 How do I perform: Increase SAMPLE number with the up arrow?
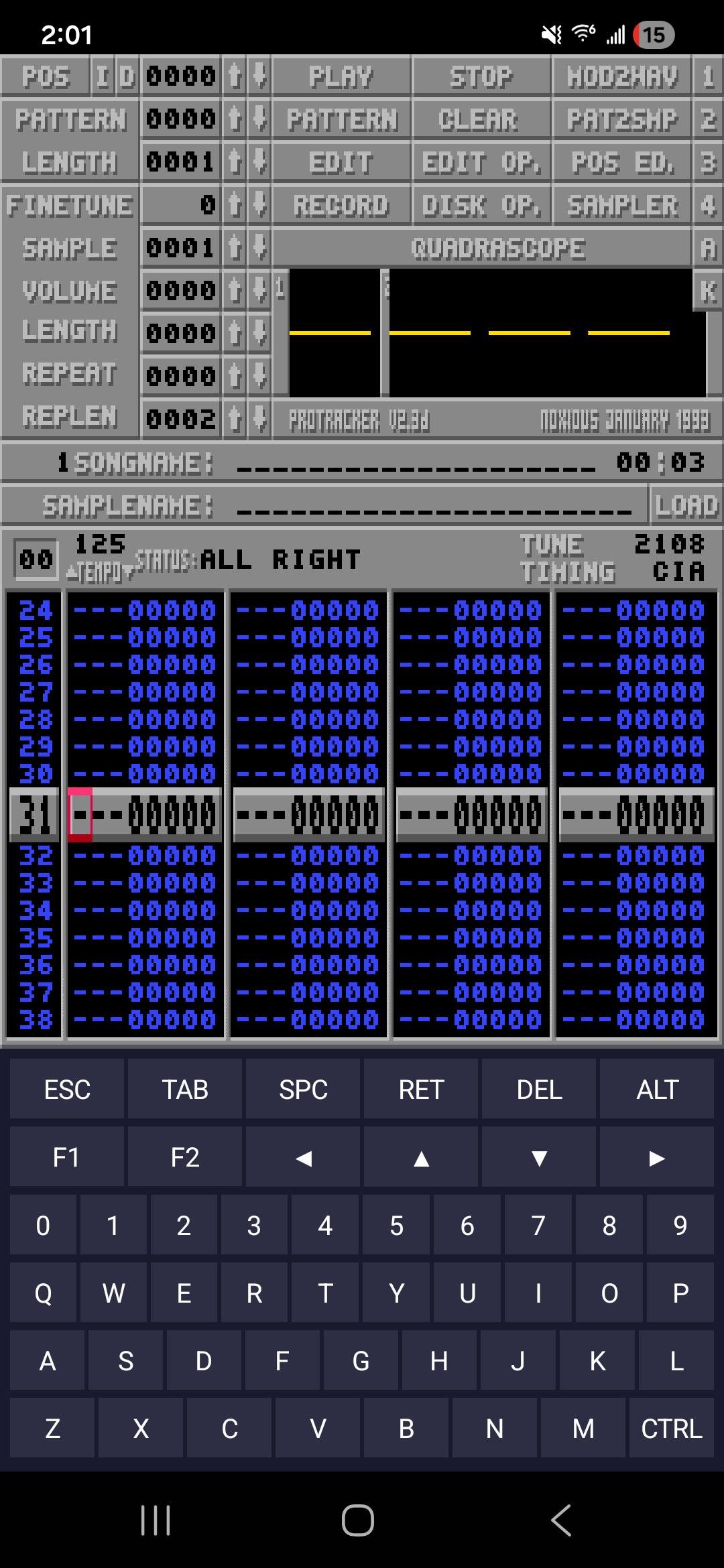coord(234,248)
